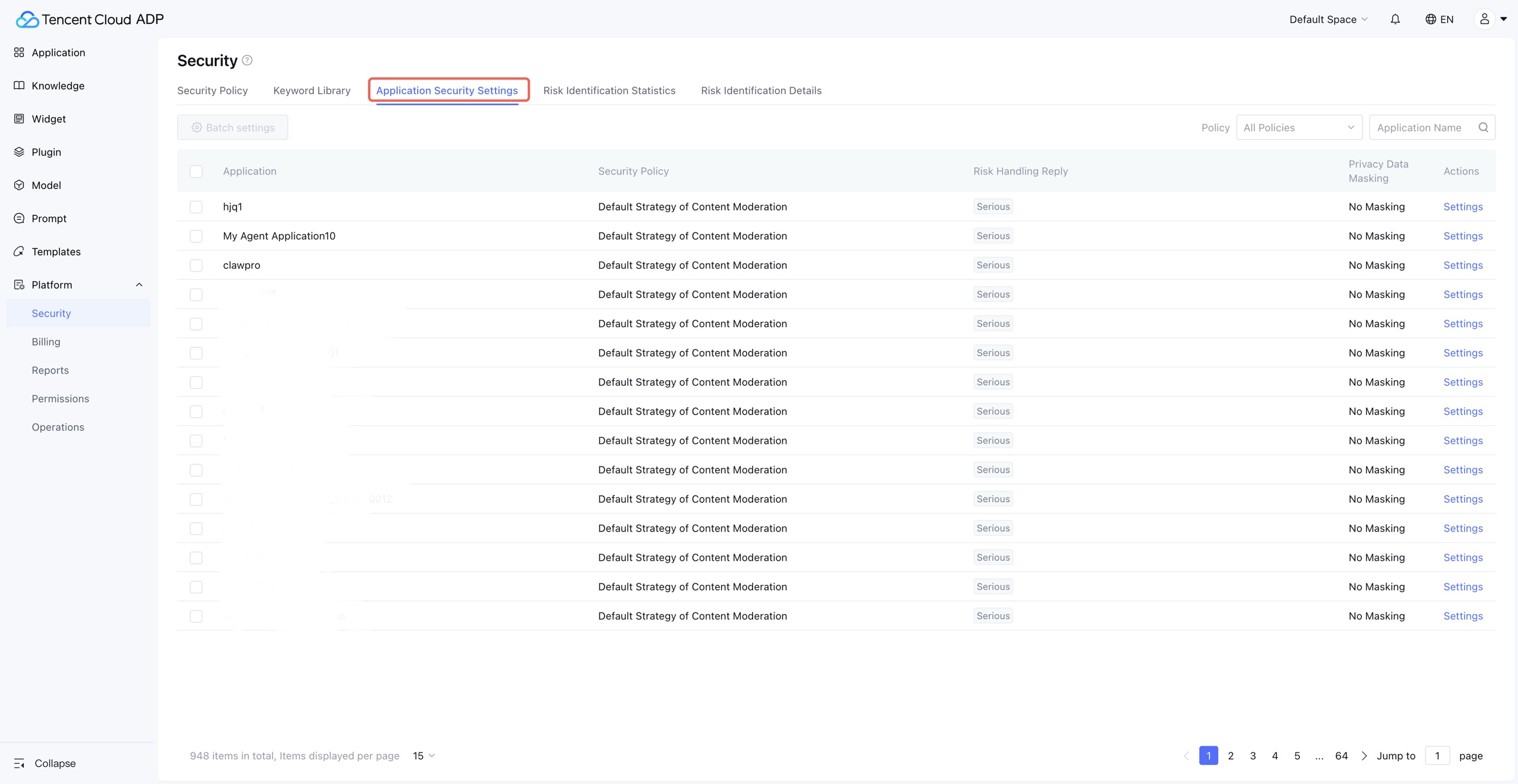Select the clawpro row checkbox

196,265
